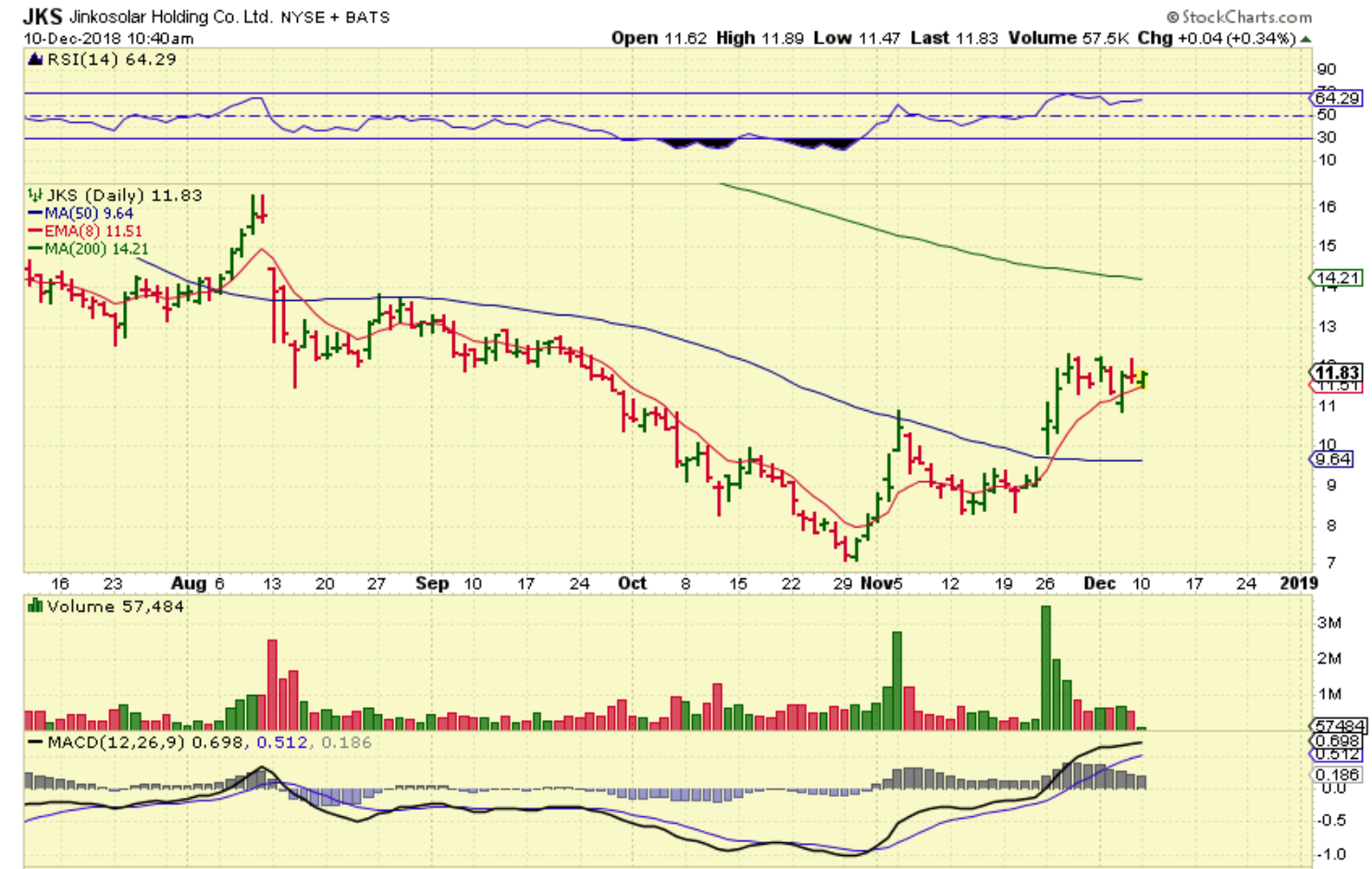
Task: Click the 10-Dec-2018 10:40am timestamp
Action: pyautogui.click(x=108, y=39)
